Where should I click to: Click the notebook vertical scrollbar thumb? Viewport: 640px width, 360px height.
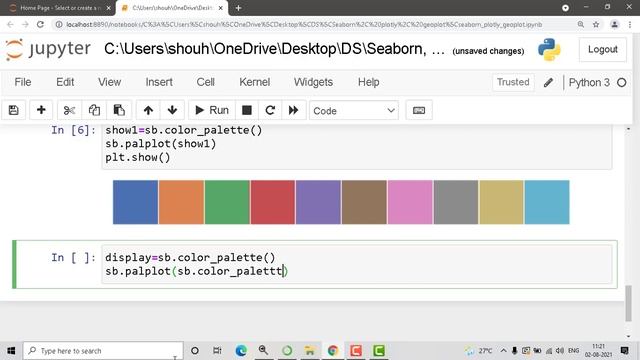(x=629, y=304)
